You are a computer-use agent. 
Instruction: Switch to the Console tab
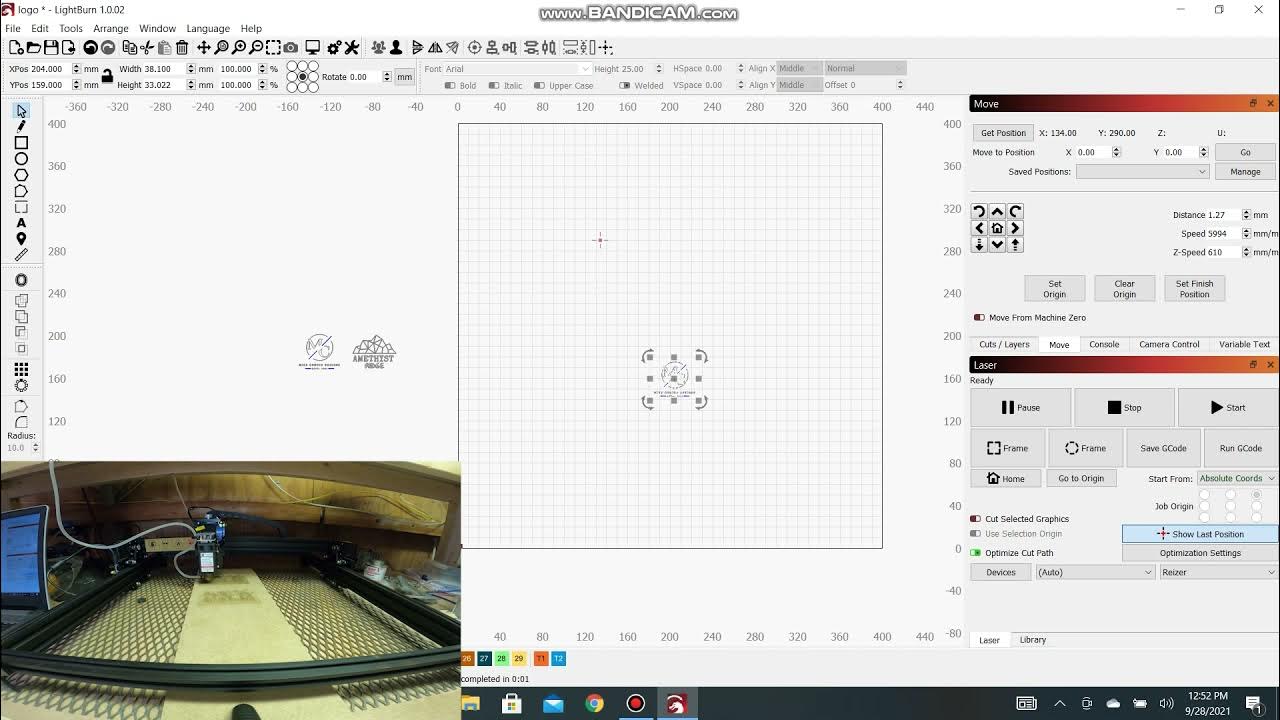point(1104,344)
